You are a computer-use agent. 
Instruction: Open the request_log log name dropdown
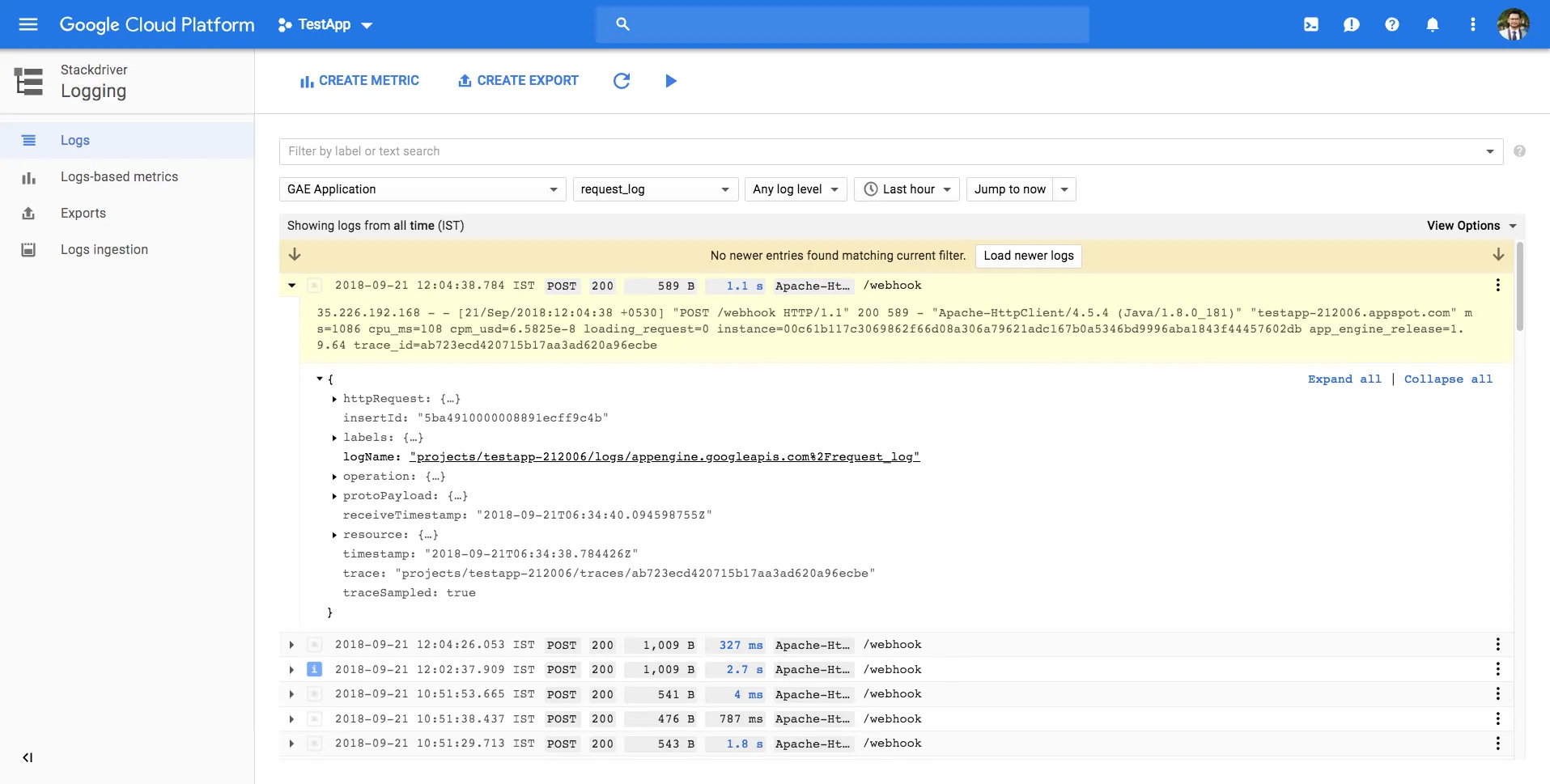(x=656, y=189)
